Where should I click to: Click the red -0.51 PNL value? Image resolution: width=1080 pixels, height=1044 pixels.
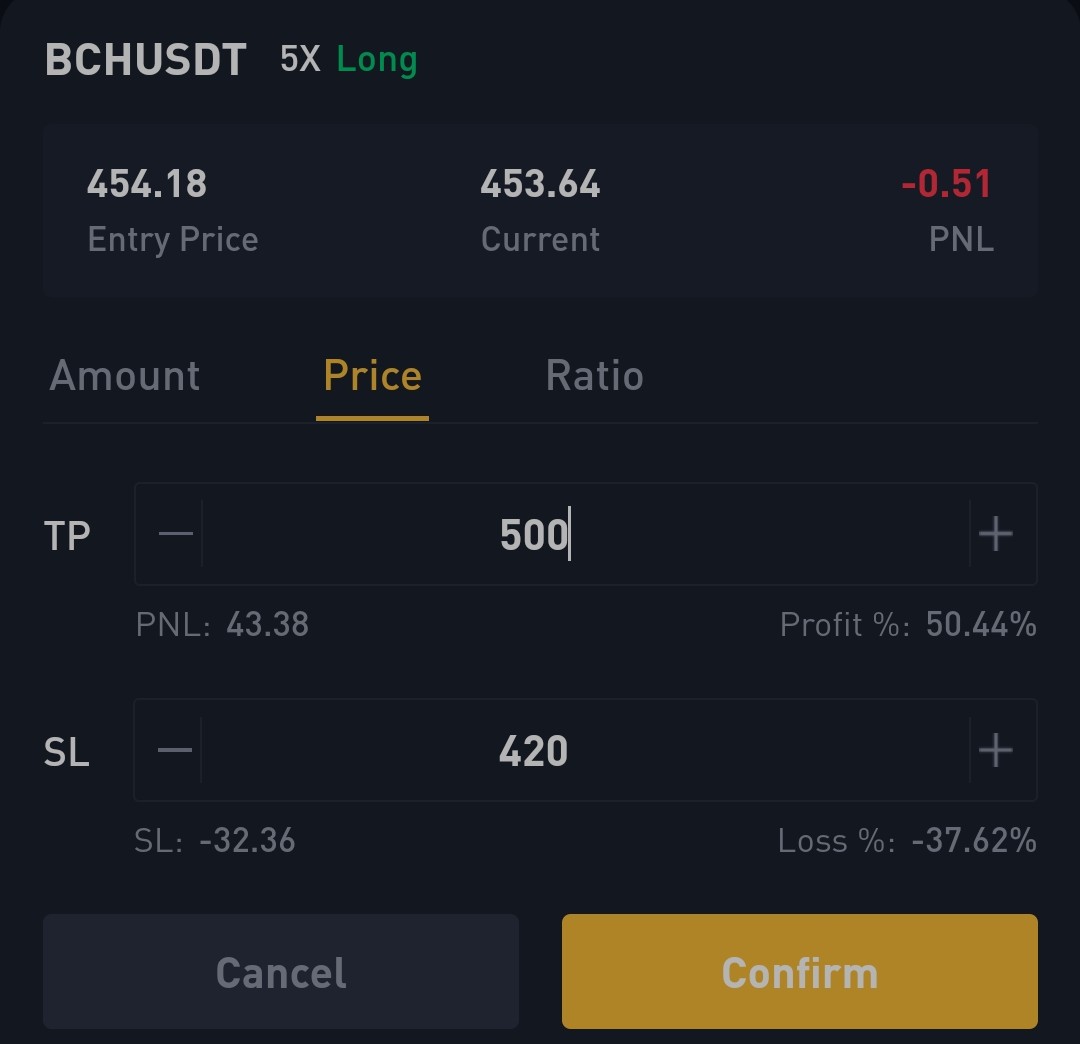pyautogui.click(x=946, y=184)
